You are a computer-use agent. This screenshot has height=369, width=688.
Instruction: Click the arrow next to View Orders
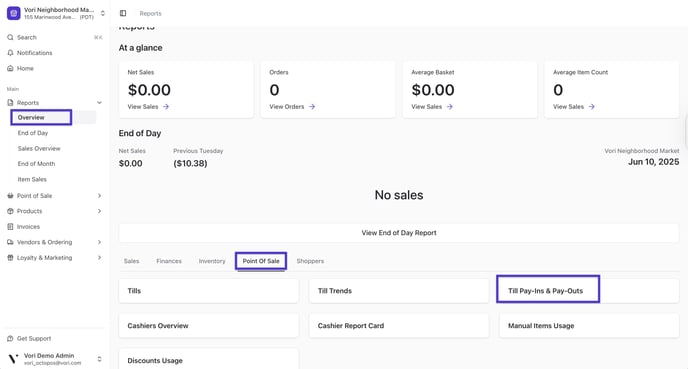(x=312, y=107)
